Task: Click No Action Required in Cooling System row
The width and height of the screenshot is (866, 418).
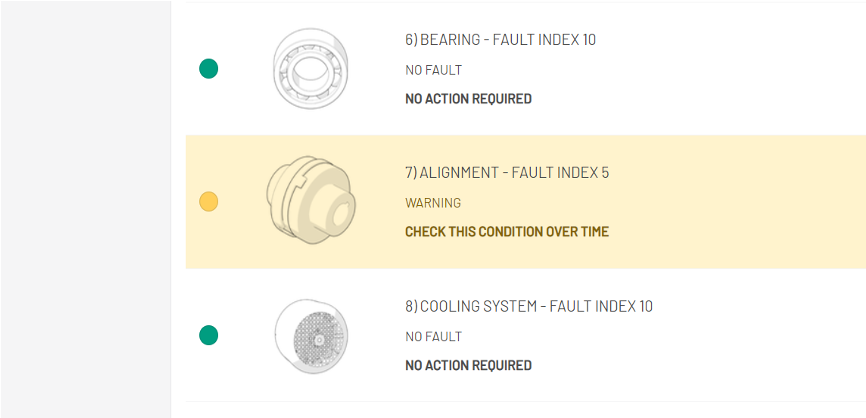Action: pyautogui.click(x=468, y=365)
